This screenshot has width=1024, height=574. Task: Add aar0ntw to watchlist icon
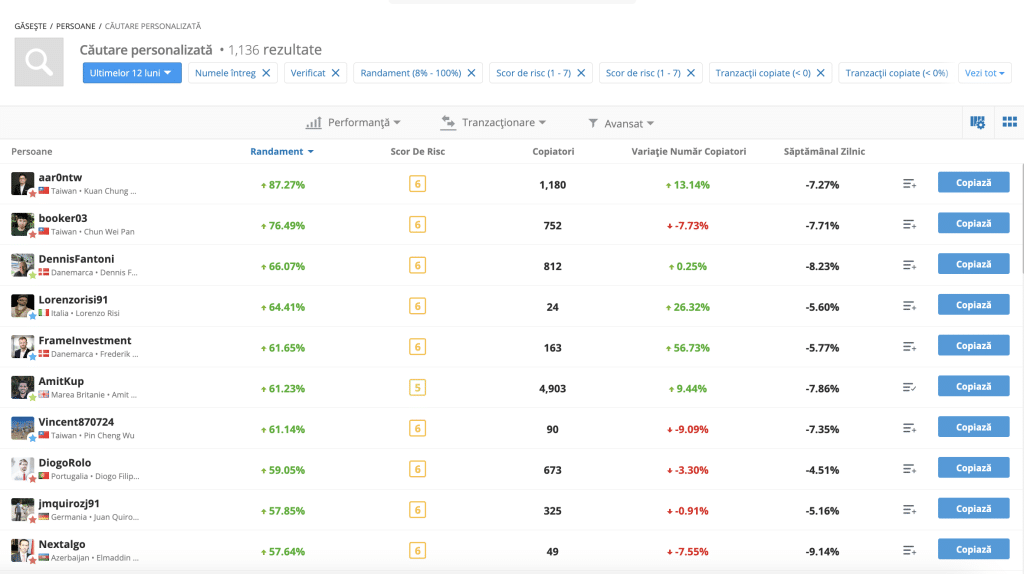(909, 184)
